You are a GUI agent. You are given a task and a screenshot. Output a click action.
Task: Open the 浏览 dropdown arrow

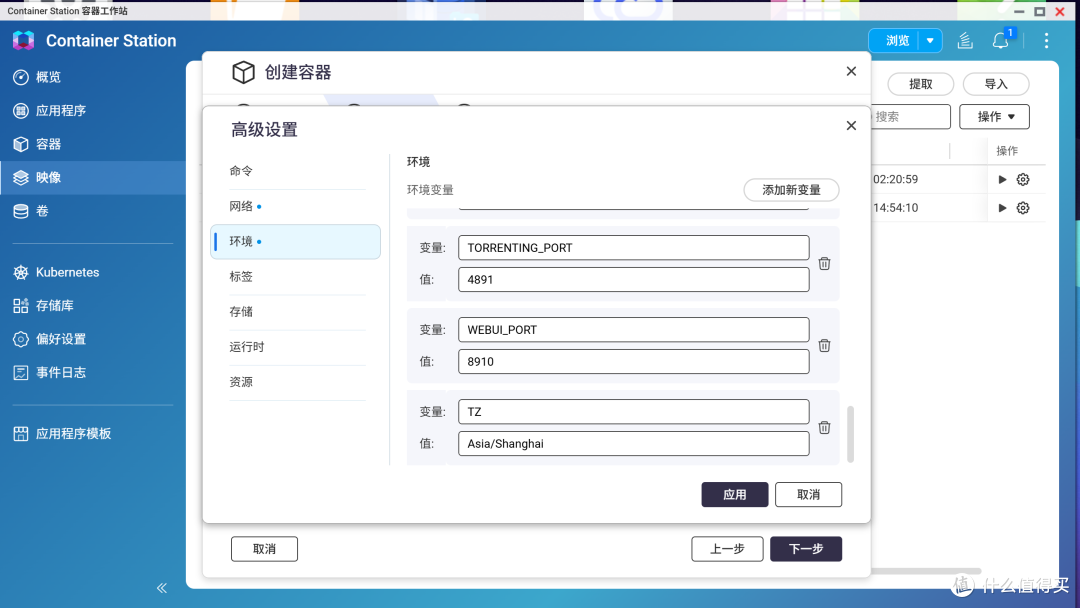point(930,41)
